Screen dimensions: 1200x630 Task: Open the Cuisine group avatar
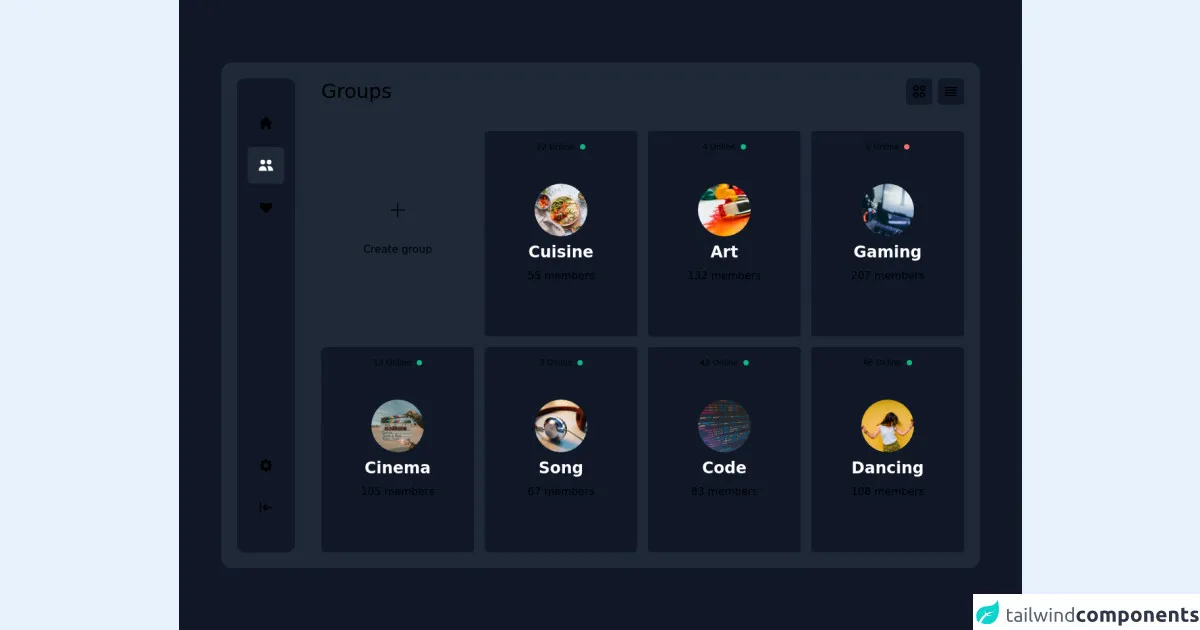[561, 210]
